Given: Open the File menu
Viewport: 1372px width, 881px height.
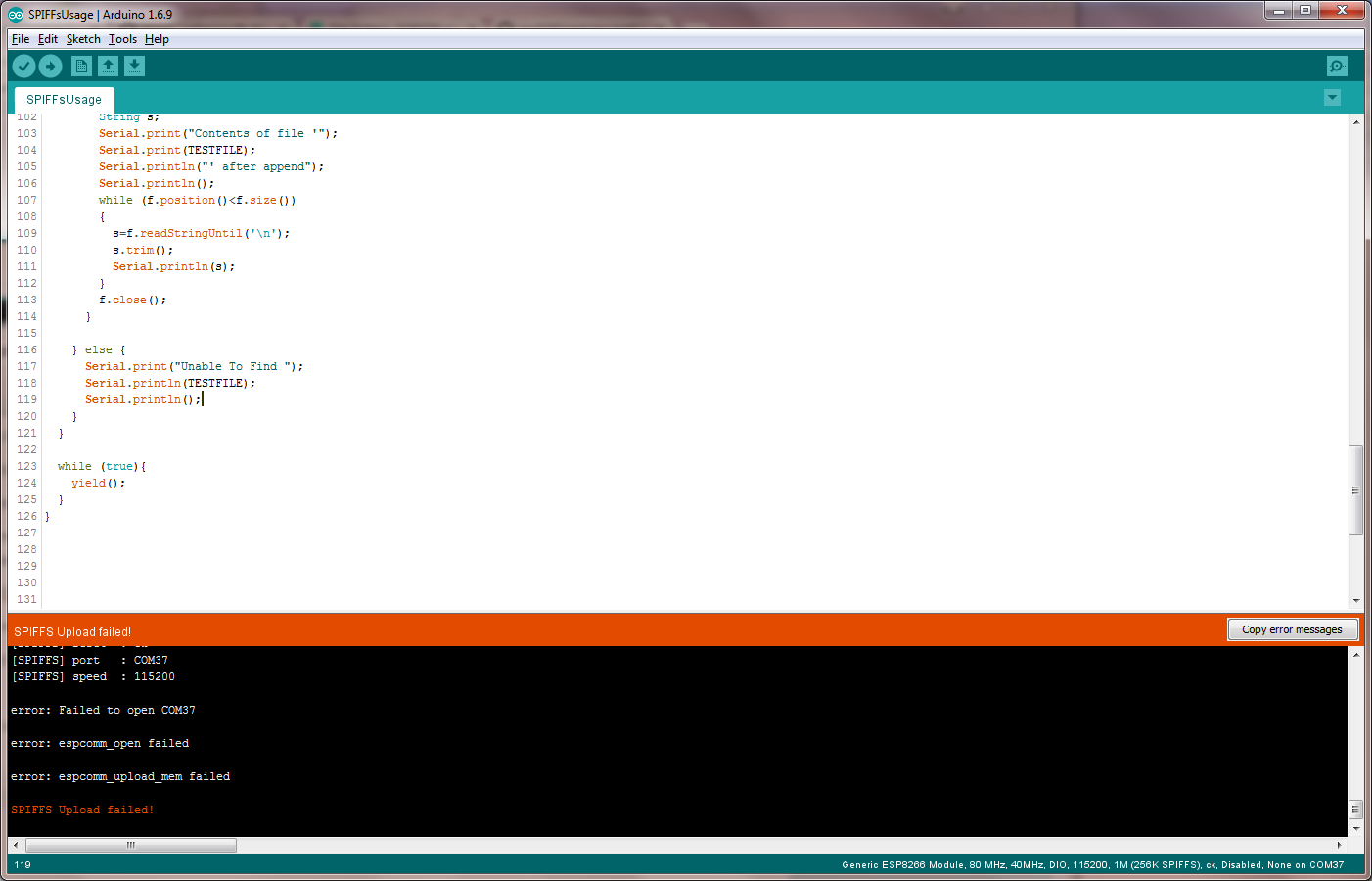Looking at the screenshot, I should (x=21, y=39).
